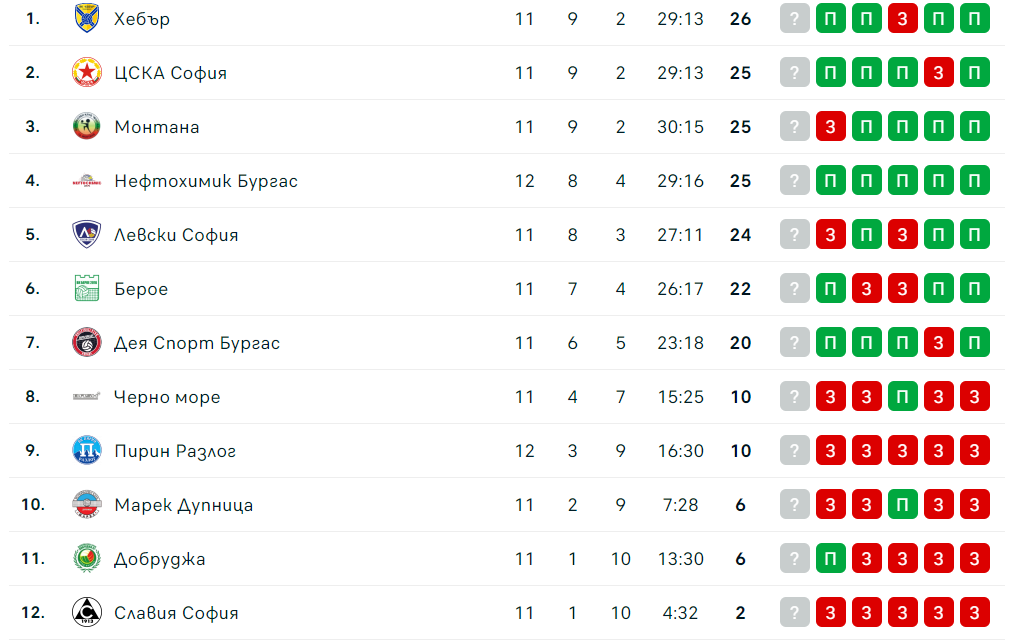Screen dimensions: 1013x641
Task: Click the Монтана club crest
Action: [87, 127]
